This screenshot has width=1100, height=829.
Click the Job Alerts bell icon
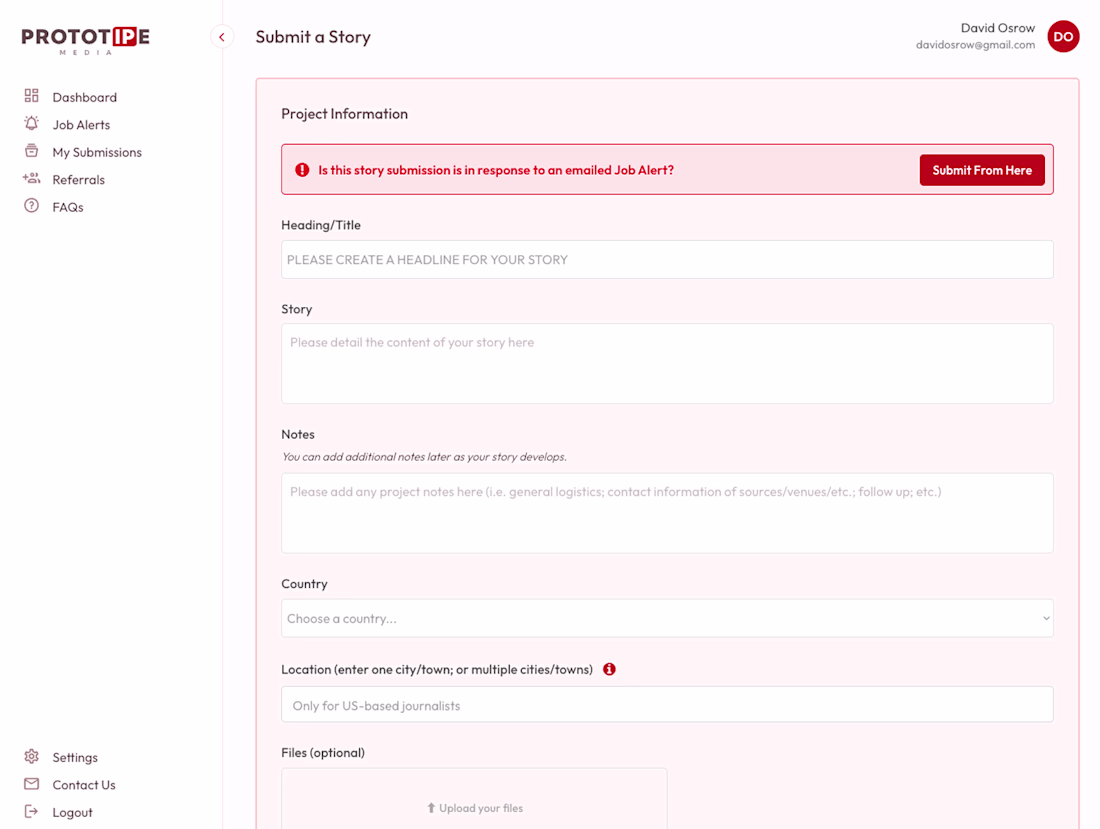pyautogui.click(x=32, y=124)
